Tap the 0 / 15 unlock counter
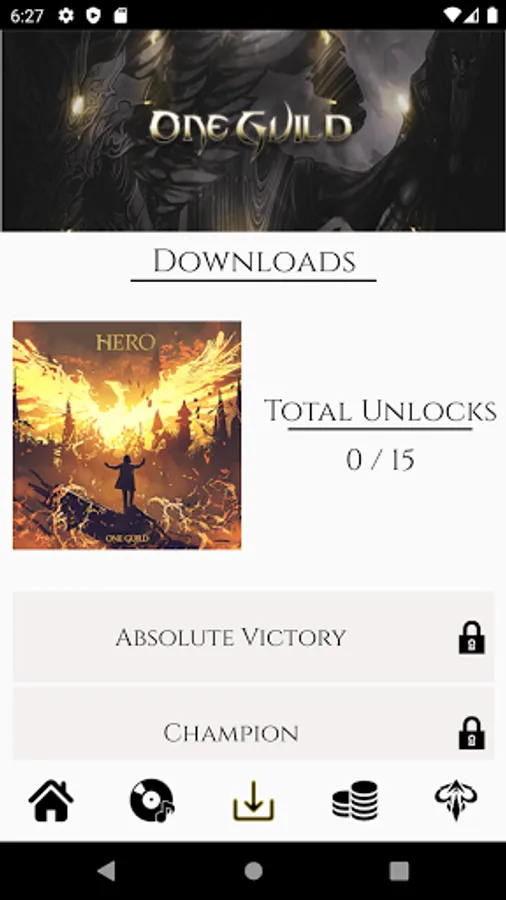 pos(380,460)
